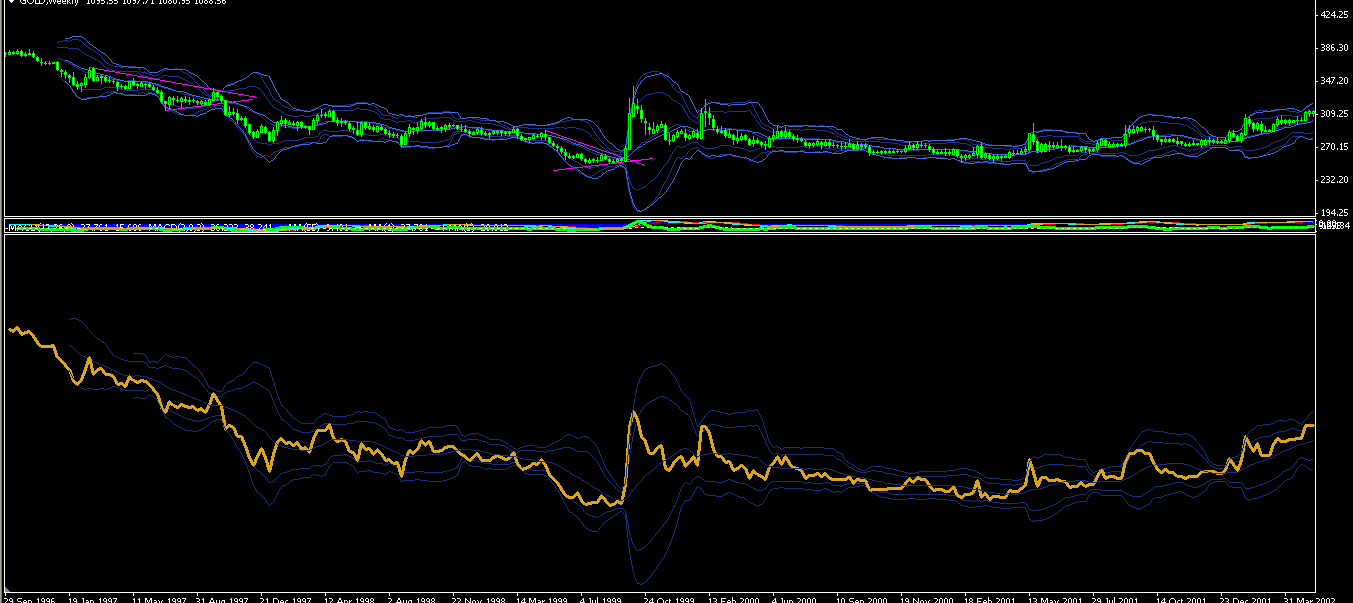Screen dimensions: 1353x603
Task: Click the orange line peak in lower panel
Action: tap(634, 412)
